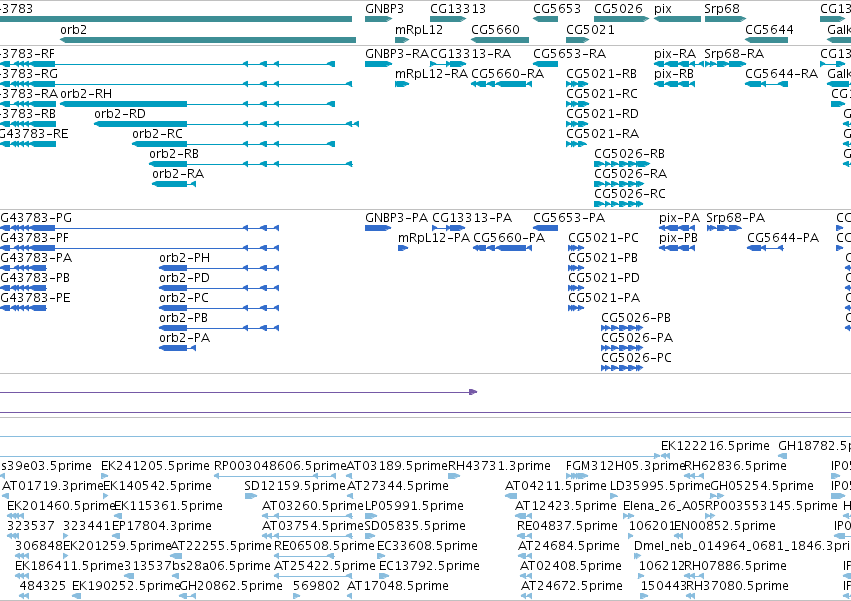Click the CG5644-RA transcript label
851x601 pixels.
point(782,73)
